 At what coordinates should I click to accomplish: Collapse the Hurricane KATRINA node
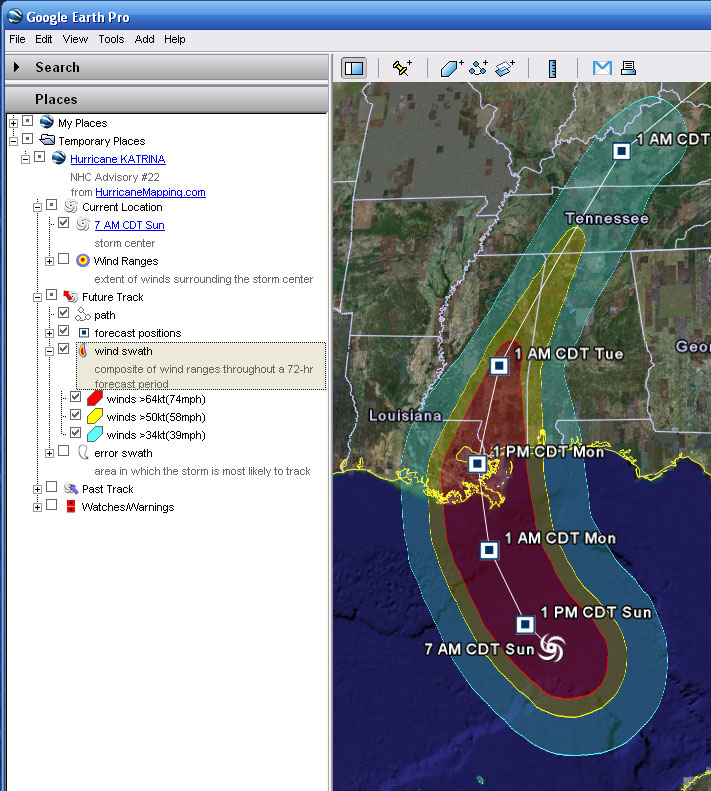pyautogui.click(x=25, y=159)
